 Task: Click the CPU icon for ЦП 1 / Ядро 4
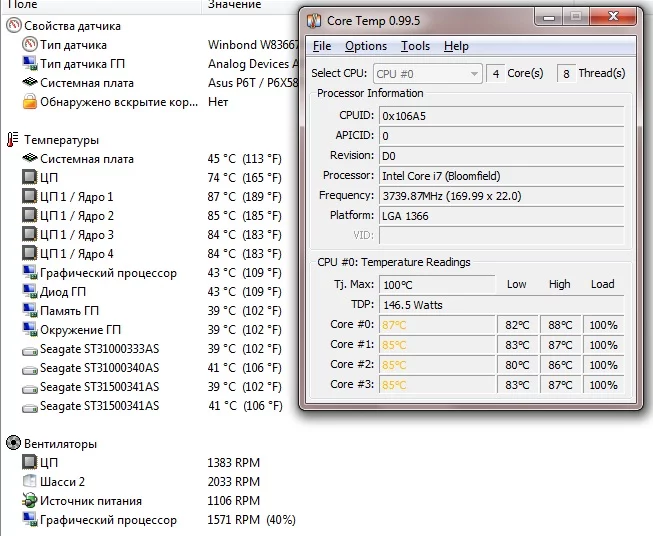click(x=30, y=253)
